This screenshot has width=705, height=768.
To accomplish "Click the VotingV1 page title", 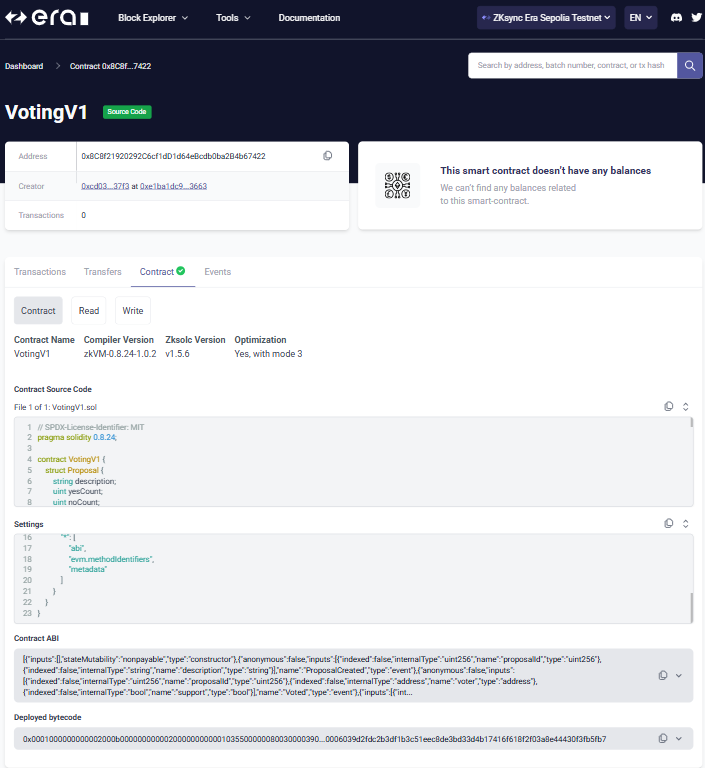I will pos(47,112).
